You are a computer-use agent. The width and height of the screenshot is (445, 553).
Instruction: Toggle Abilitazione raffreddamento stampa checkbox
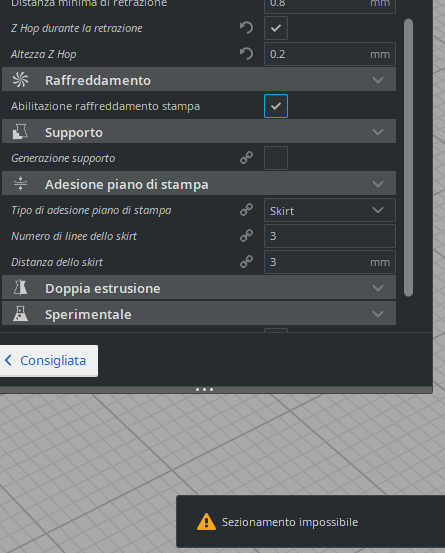(x=276, y=106)
